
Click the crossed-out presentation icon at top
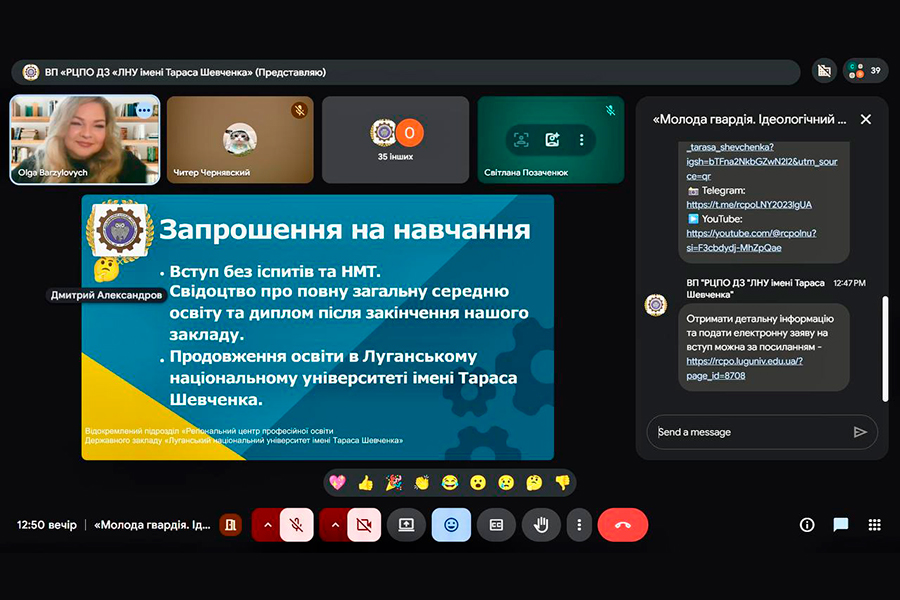click(824, 71)
